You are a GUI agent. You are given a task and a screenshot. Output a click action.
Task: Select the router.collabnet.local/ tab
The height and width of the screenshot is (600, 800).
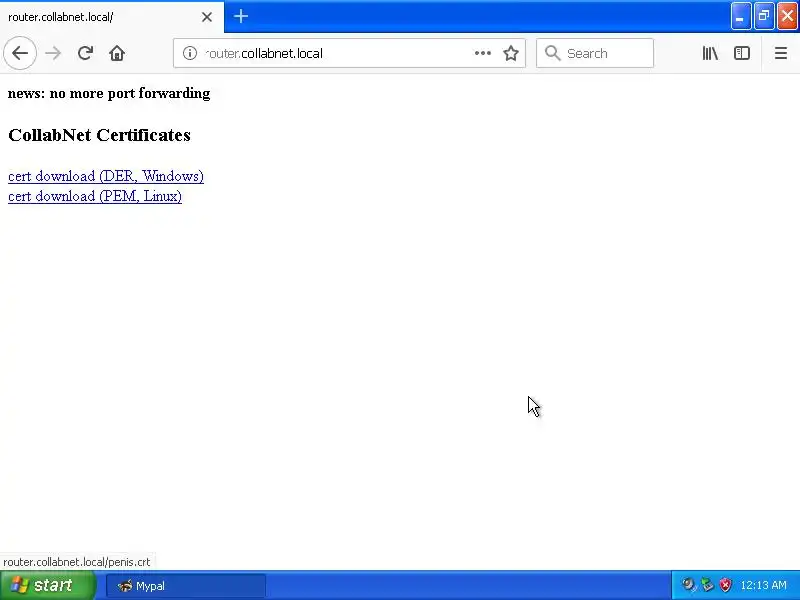pyautogui.click(x=112, y=17)
